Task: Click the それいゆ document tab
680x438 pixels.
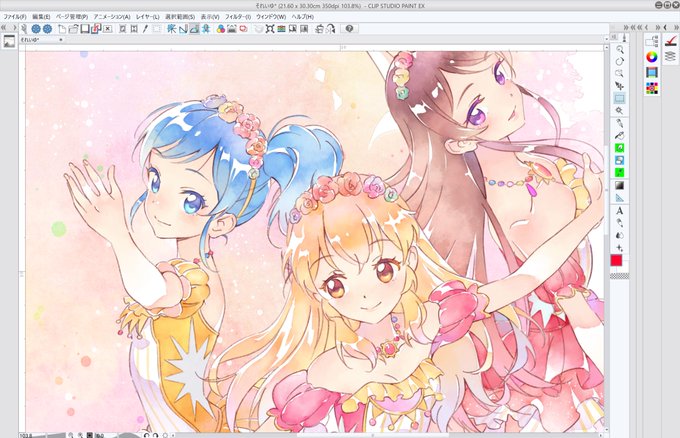Action: (x=41, y=39)
